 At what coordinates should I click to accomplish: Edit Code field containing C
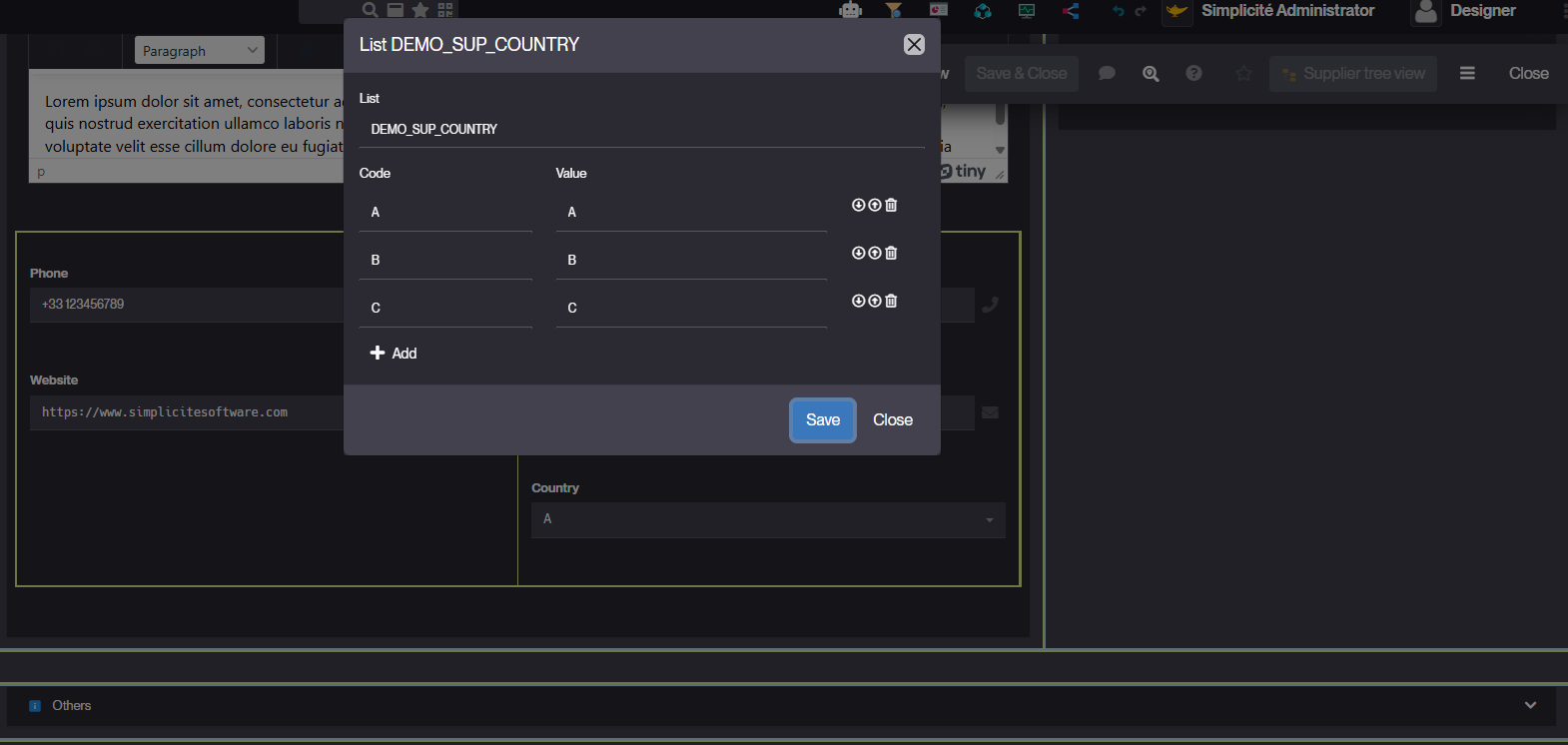point(445,308)
